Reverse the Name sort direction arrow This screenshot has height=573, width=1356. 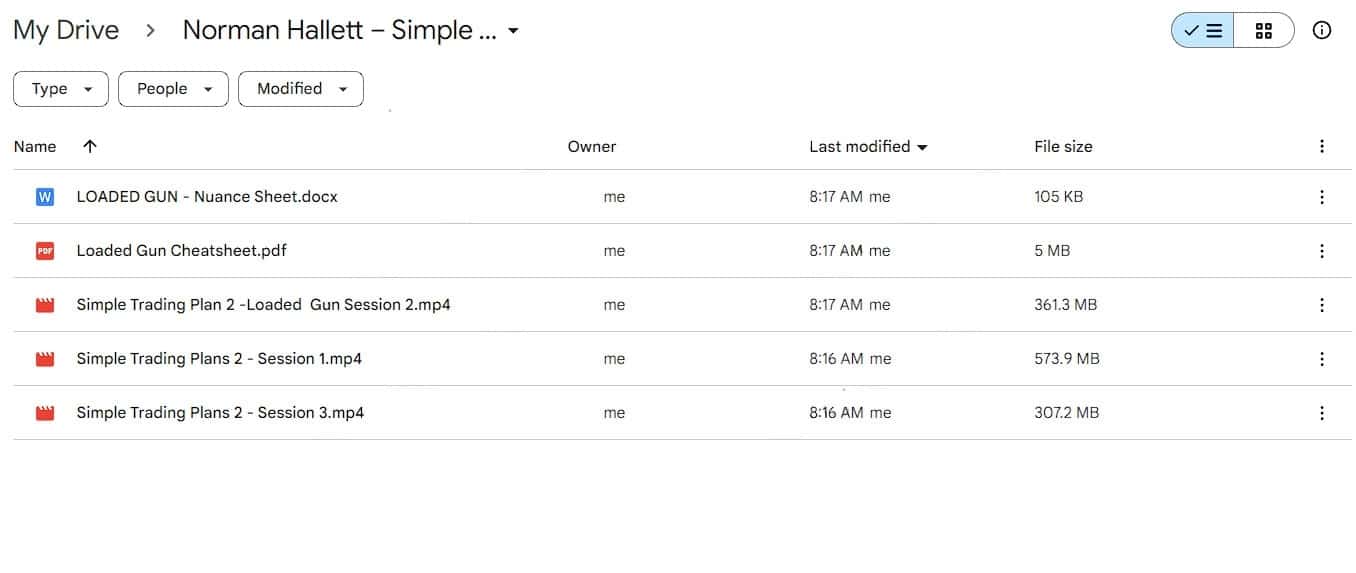(x=90, y=146)
